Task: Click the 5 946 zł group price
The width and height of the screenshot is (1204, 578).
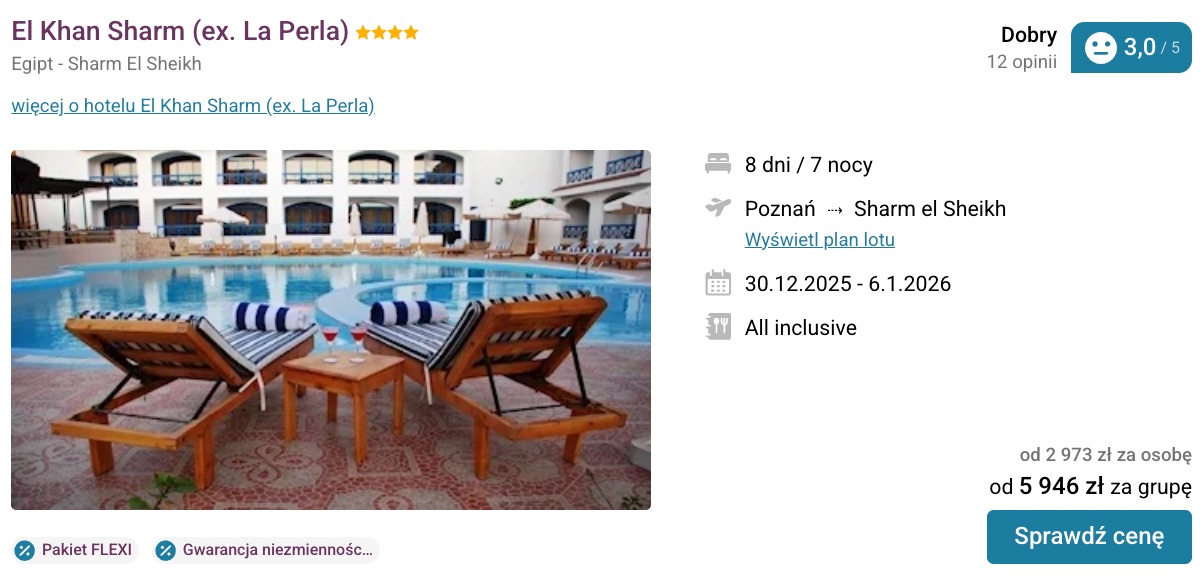Action: coord(1067,487)
